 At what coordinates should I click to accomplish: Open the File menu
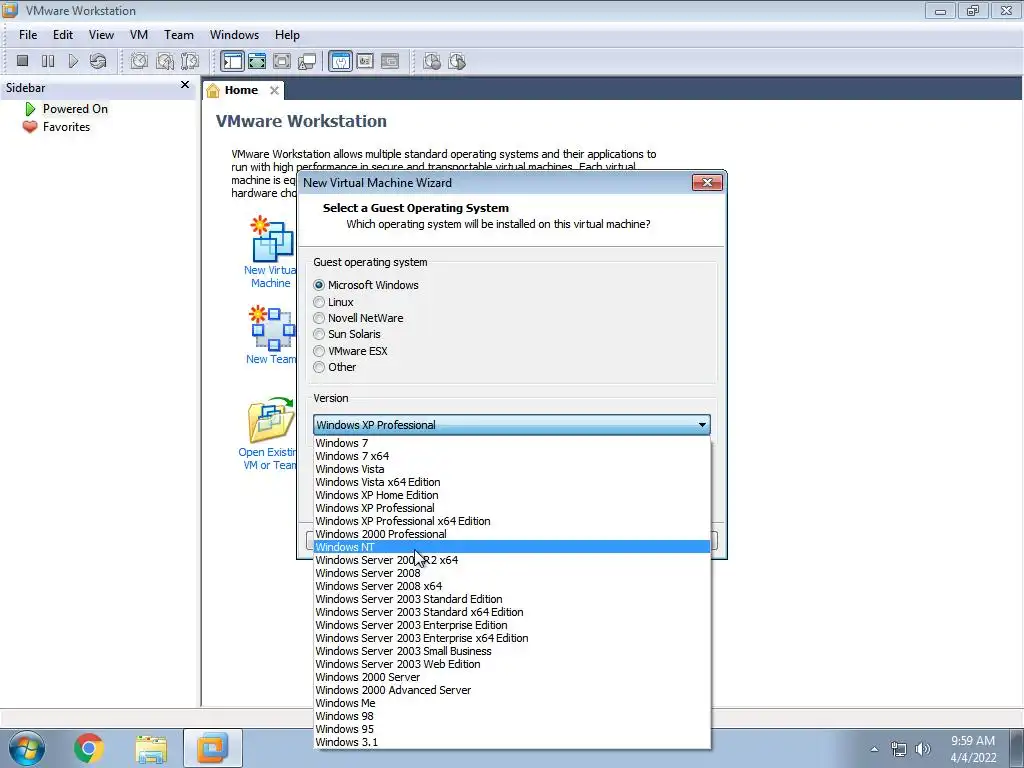tap(28, 35)
